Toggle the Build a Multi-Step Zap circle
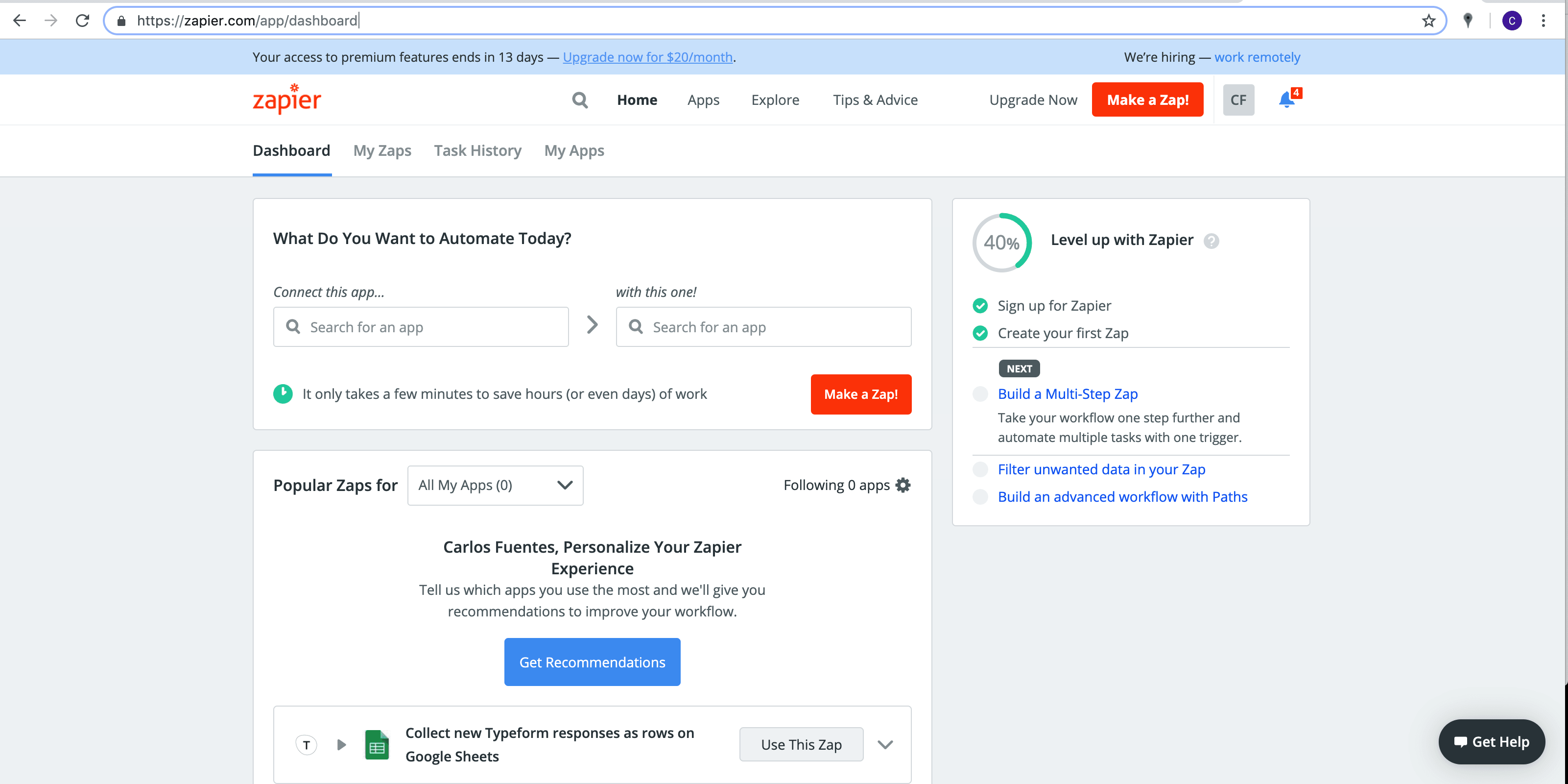The image size is (1568, 784). tap(980, 394)
